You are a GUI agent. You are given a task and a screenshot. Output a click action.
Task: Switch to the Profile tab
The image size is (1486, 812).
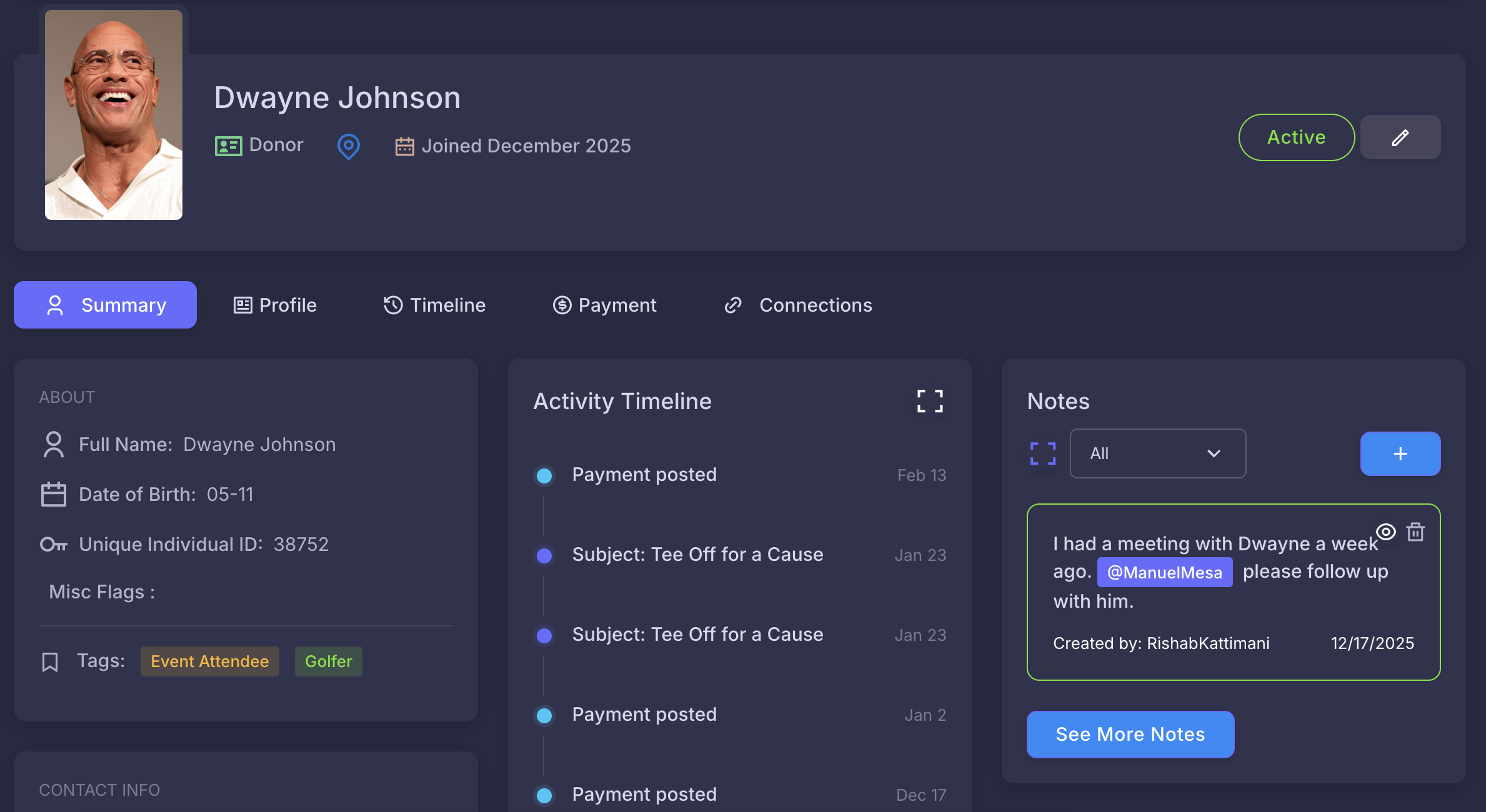(275, 305)
